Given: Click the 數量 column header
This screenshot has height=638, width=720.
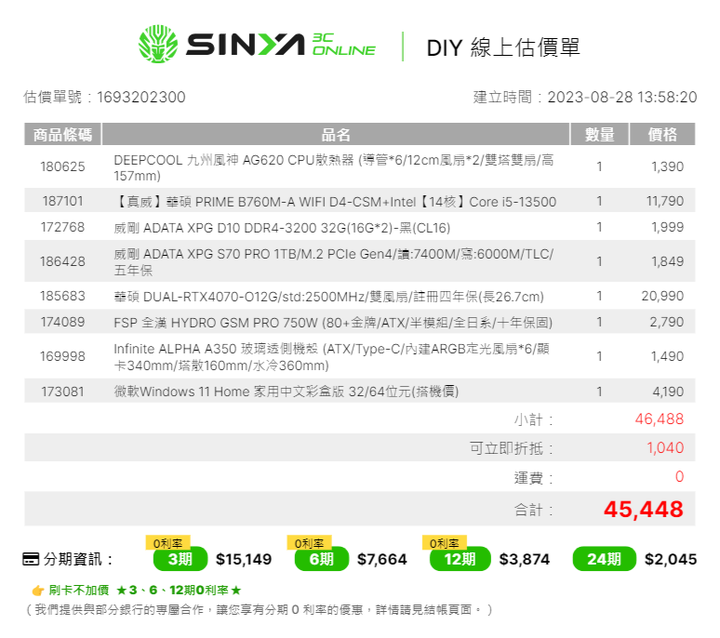Looking at the screenshot, I should (599, 134).
